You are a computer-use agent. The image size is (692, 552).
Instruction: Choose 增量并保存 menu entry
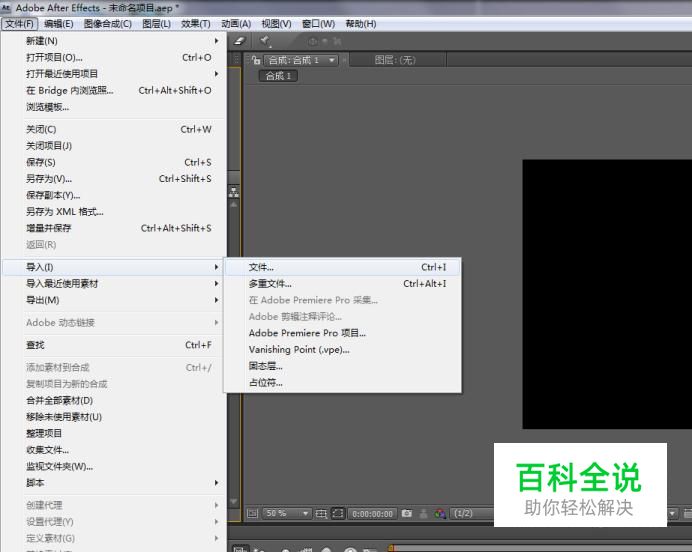tap(114, 228)
